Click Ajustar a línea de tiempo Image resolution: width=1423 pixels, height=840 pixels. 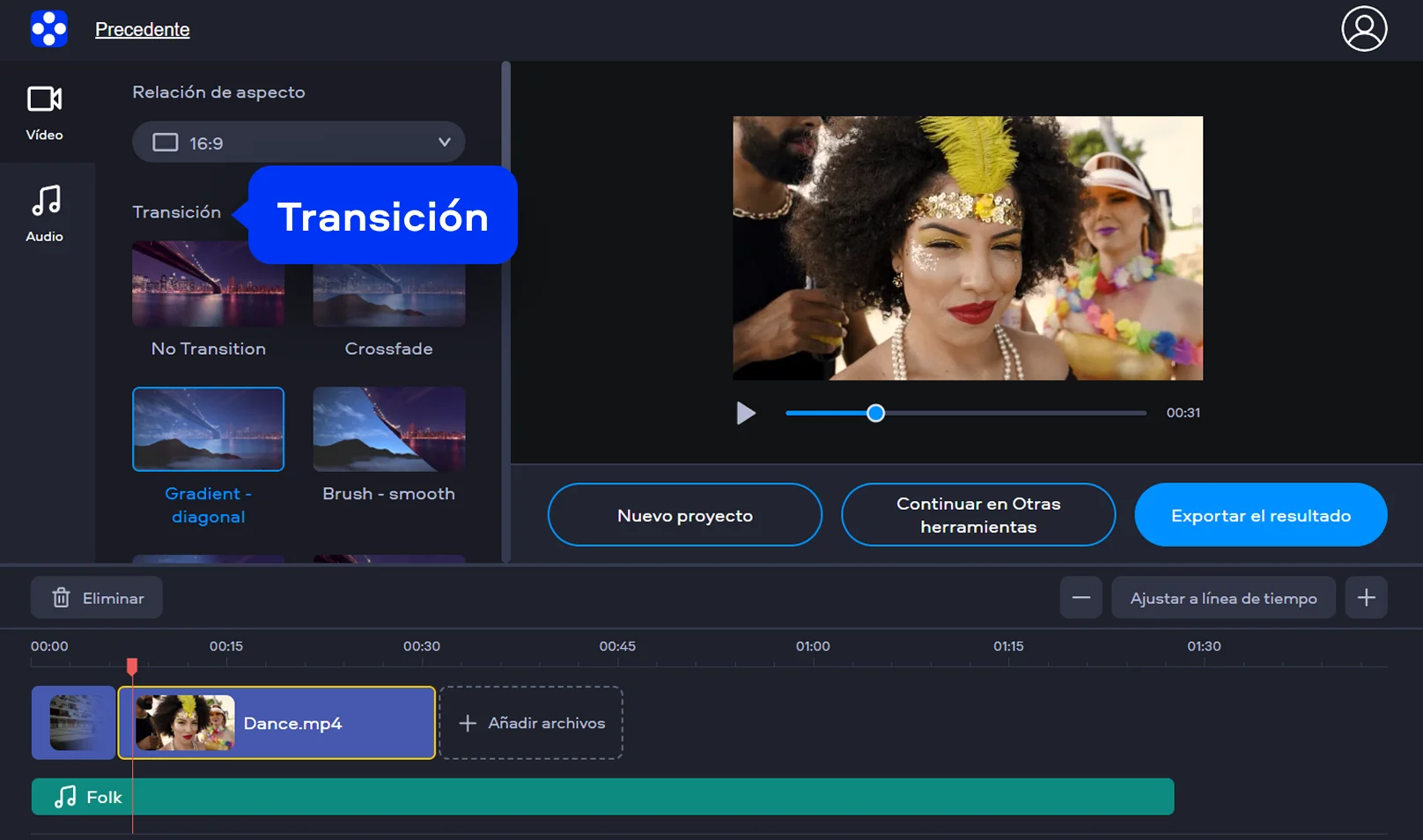pos(1223,598)
